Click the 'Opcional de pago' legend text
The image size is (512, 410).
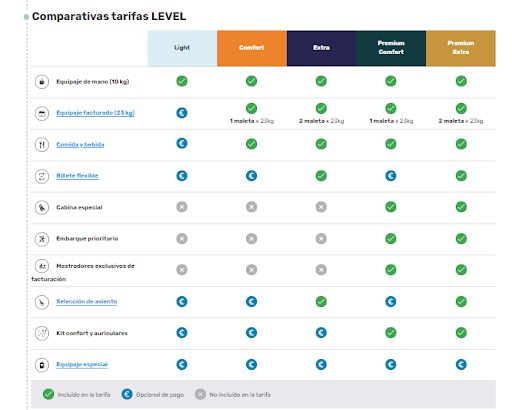(160, 395)
